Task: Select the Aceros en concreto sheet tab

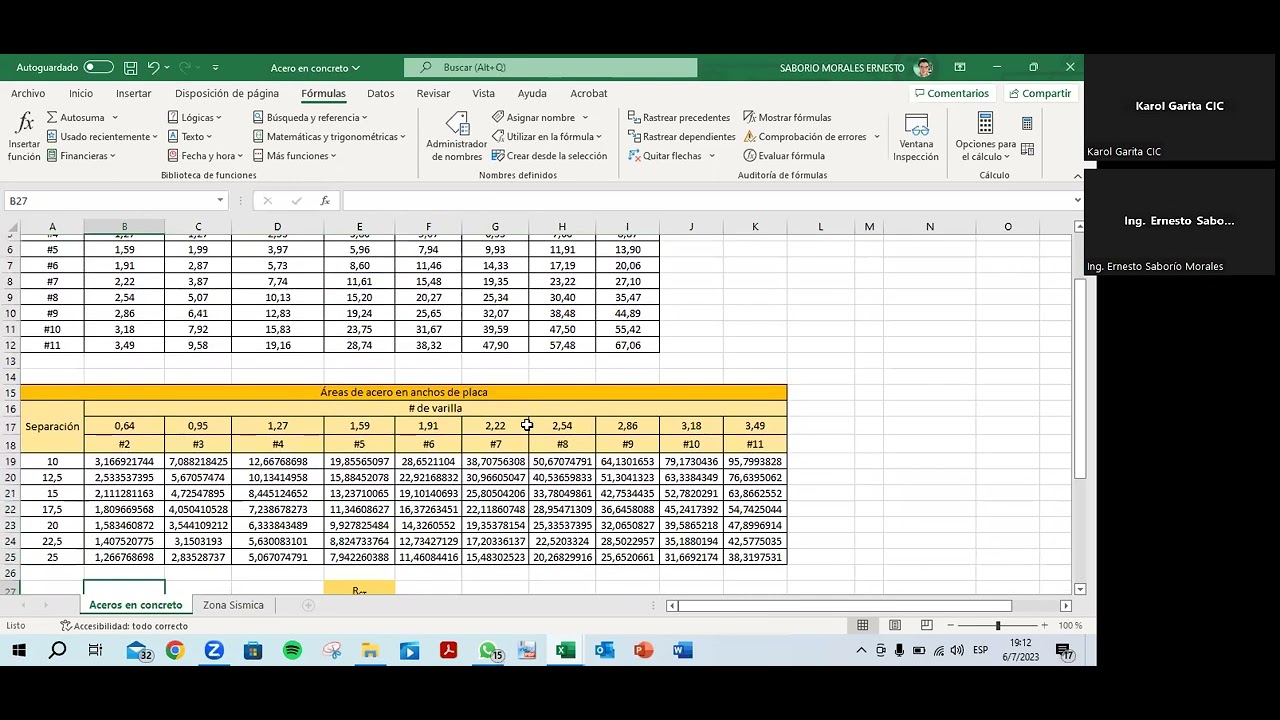Action: click(x=136, y=605)
